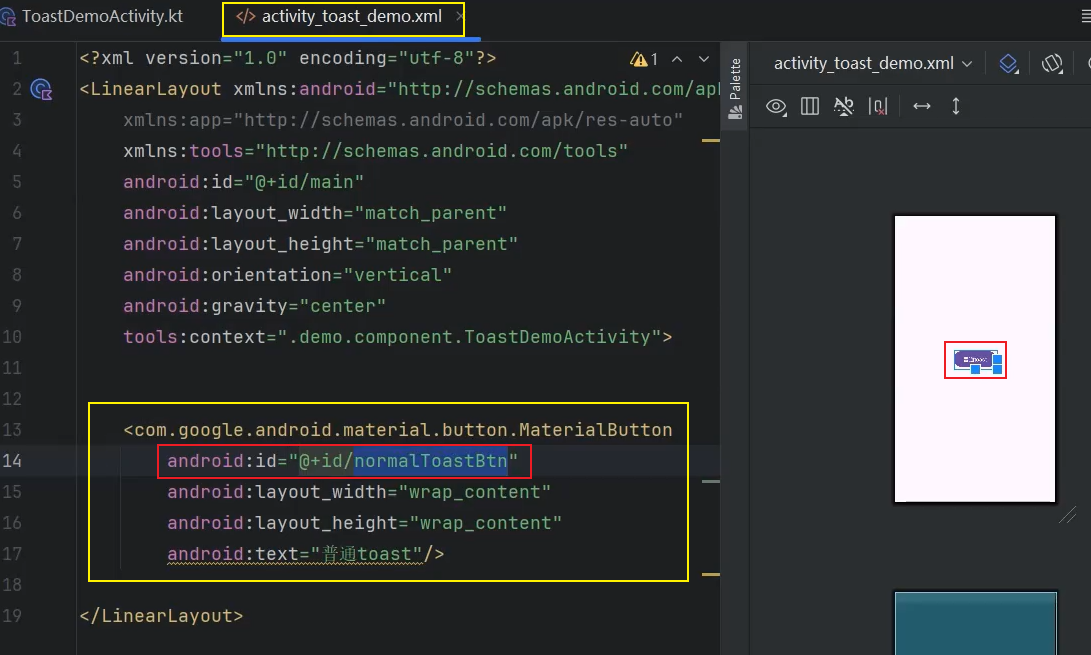Click the xmlns:tools namespace line
The image size is (1091, 655).
(376, 152)
